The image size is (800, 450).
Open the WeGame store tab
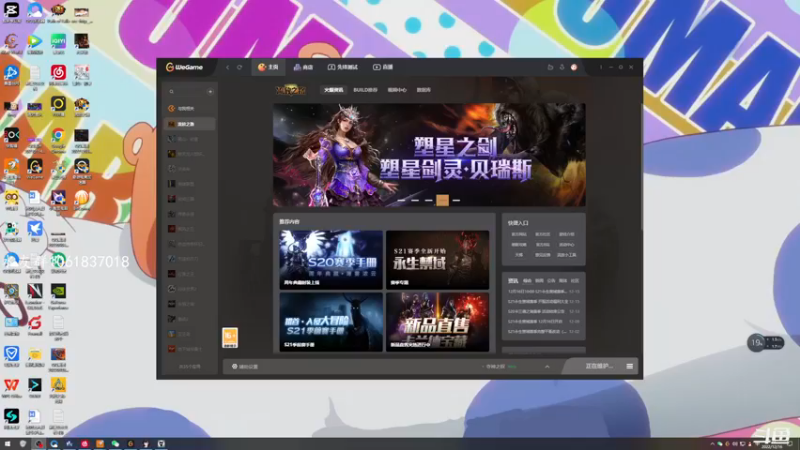pyautogui.click(x=303, y=67)
